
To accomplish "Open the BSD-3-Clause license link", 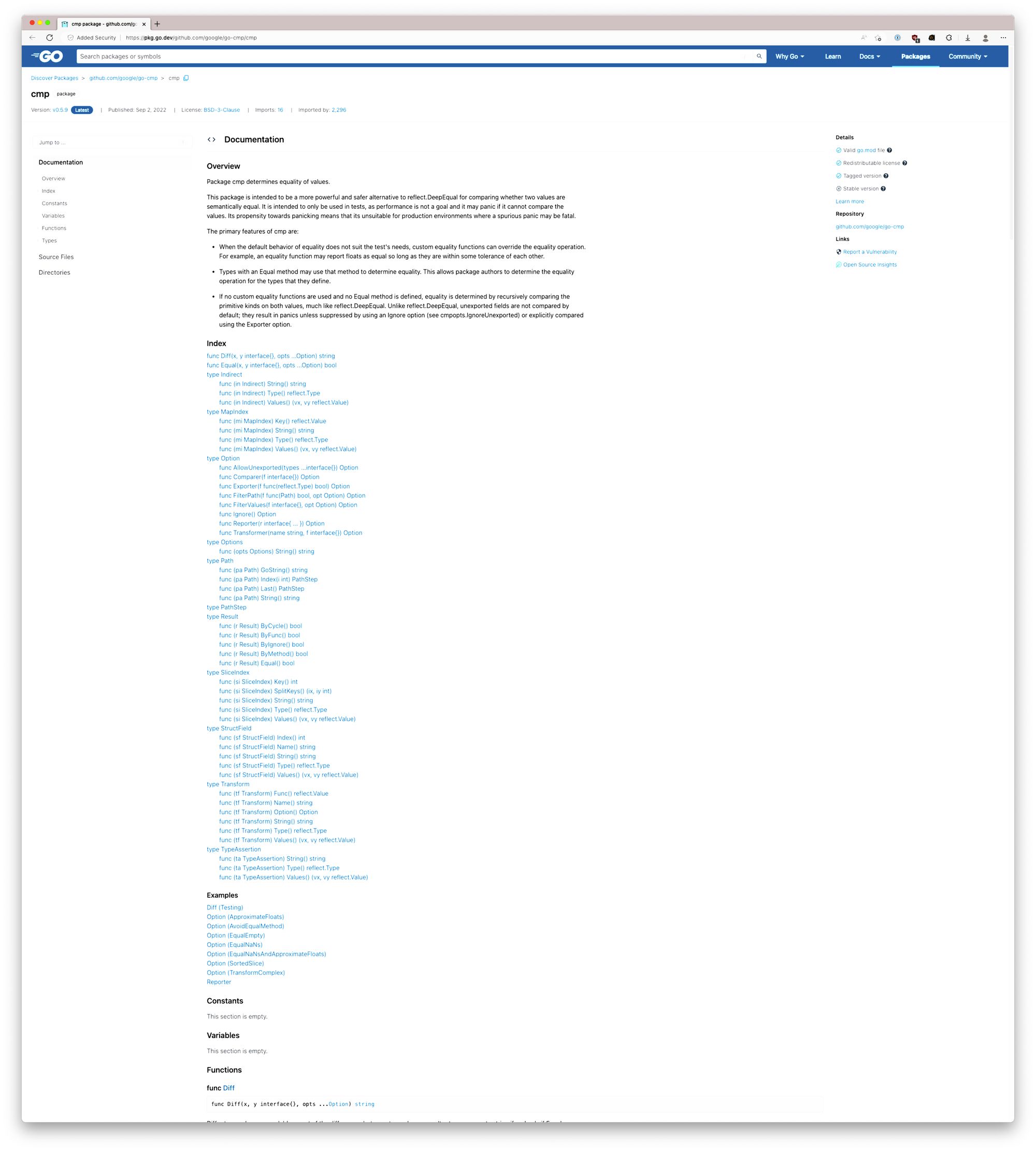I will (222, 110).
